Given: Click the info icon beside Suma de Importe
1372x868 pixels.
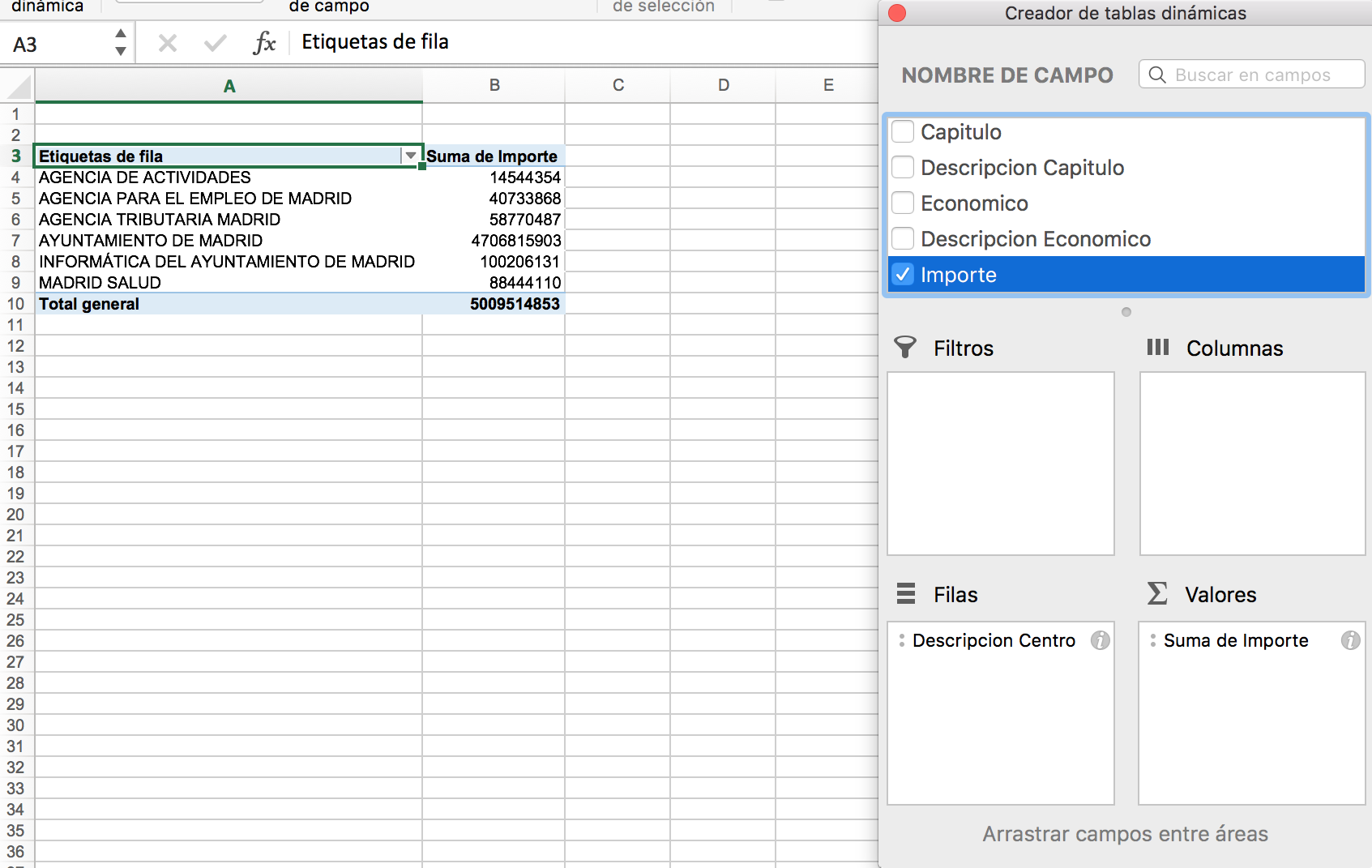Looking at the screenshot, I should tap(1350, 640).
